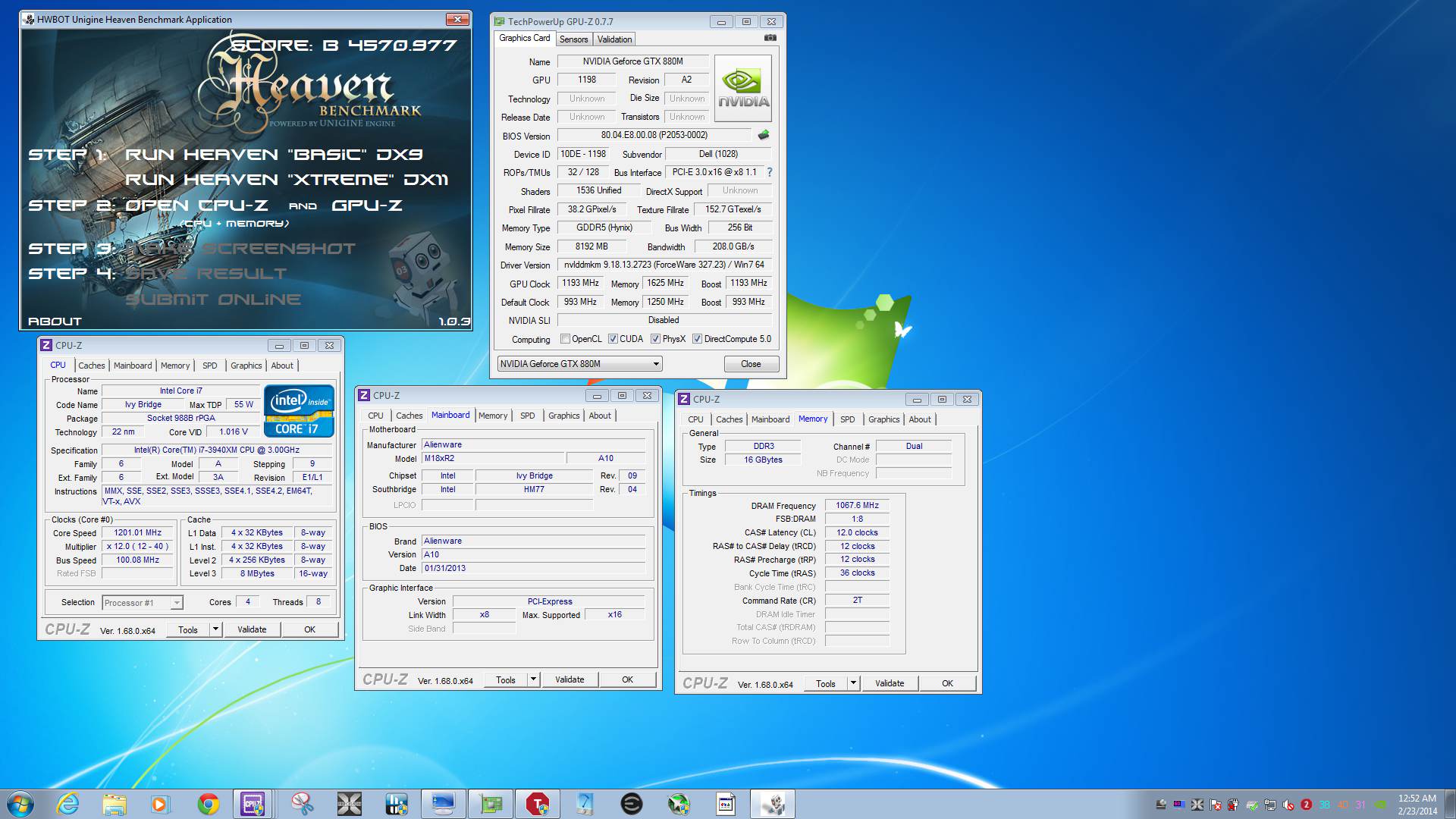
Task: Click the black circular E taskbar icon
Action: pos(631,804)
